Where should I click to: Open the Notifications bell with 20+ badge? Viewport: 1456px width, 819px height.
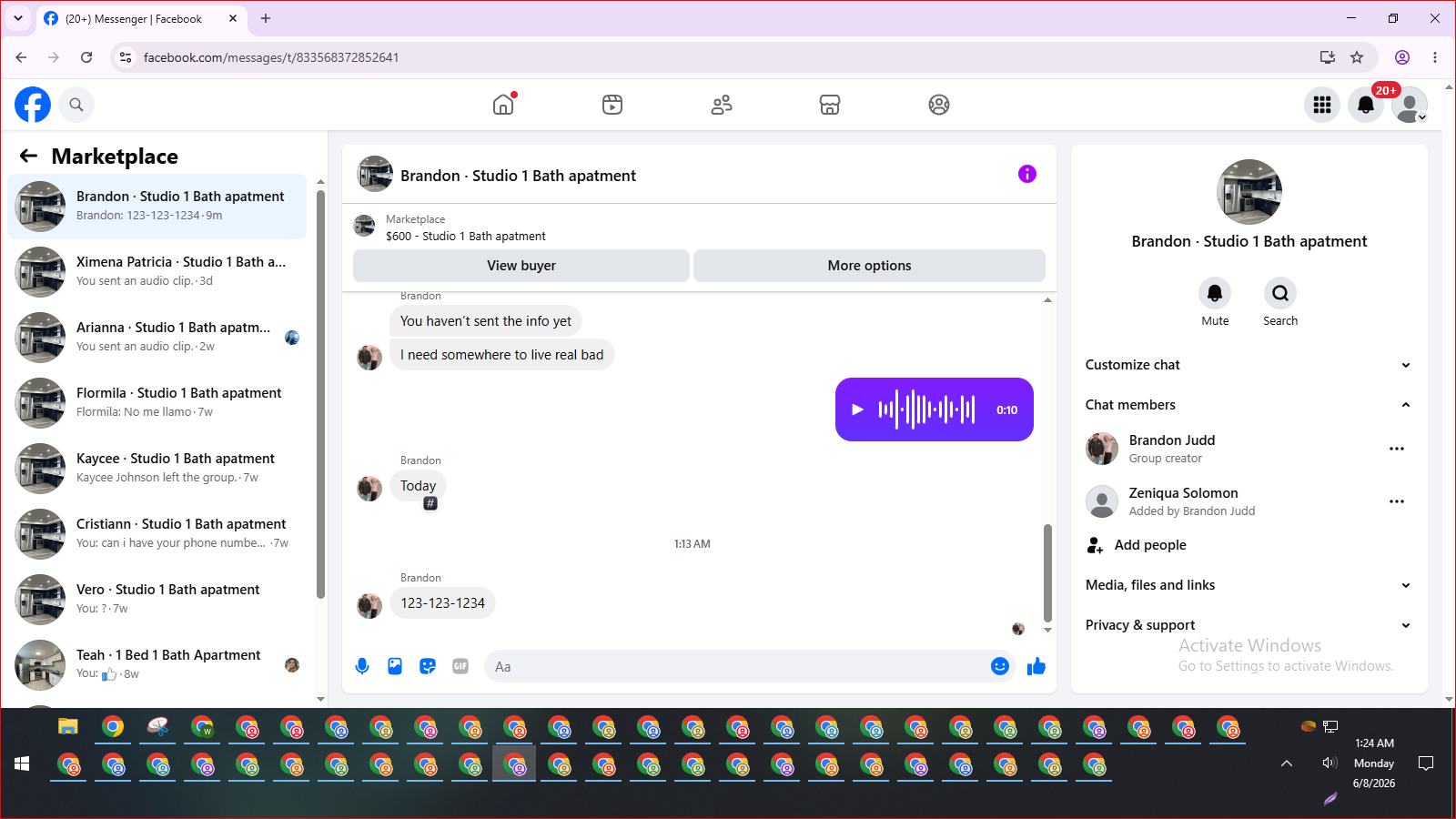click(x=1366, y=105)
